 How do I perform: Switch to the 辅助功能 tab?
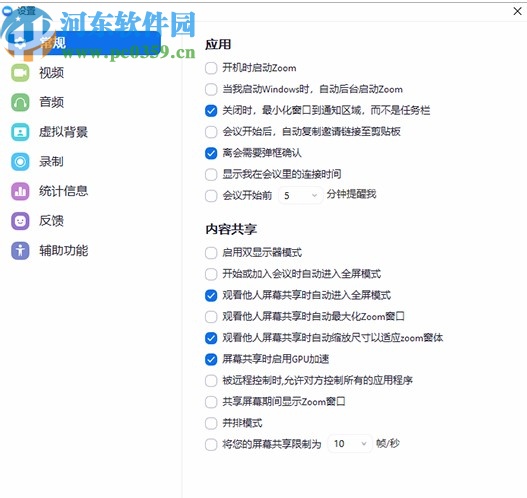[64, 250]
